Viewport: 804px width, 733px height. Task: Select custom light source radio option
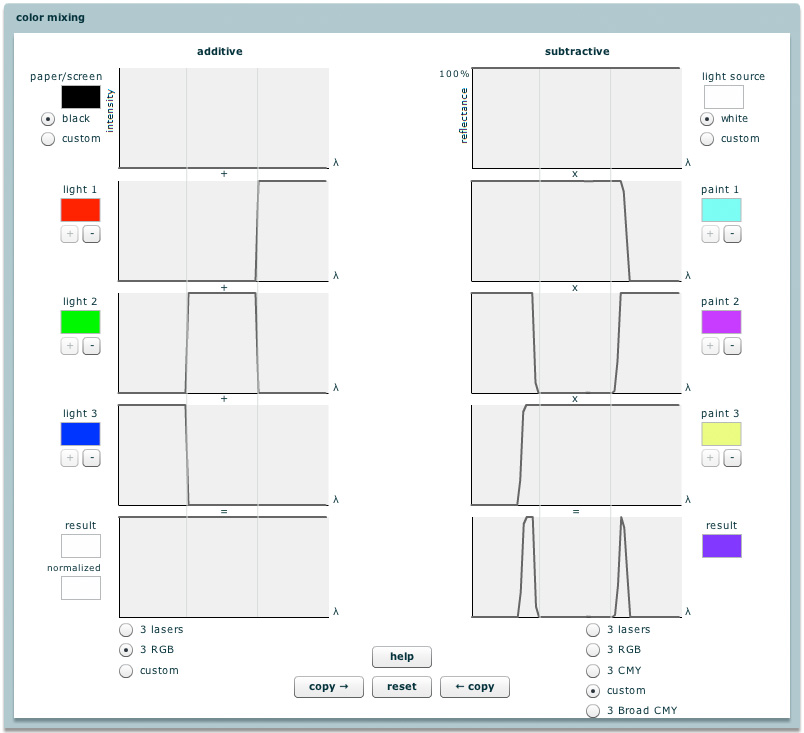708,139
